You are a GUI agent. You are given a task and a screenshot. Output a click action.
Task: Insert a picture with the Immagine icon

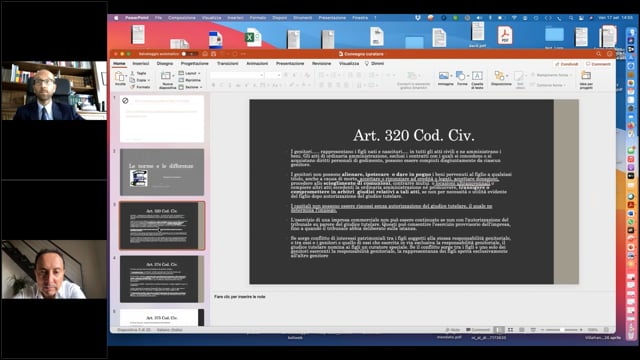(x=445, y=78)
